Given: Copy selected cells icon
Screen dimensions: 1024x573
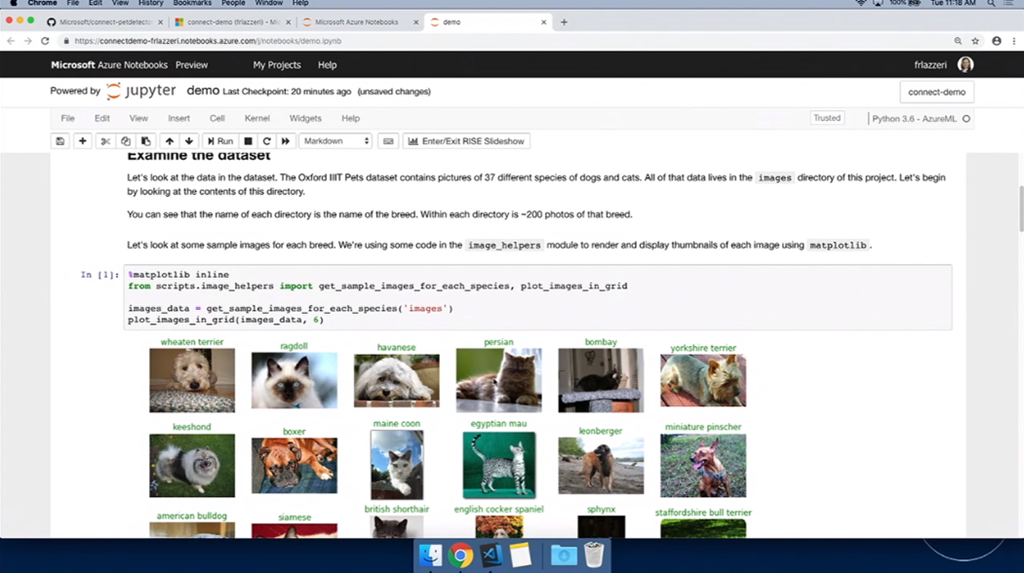Looking at the screenshot, I should click(x=125, y=141).
